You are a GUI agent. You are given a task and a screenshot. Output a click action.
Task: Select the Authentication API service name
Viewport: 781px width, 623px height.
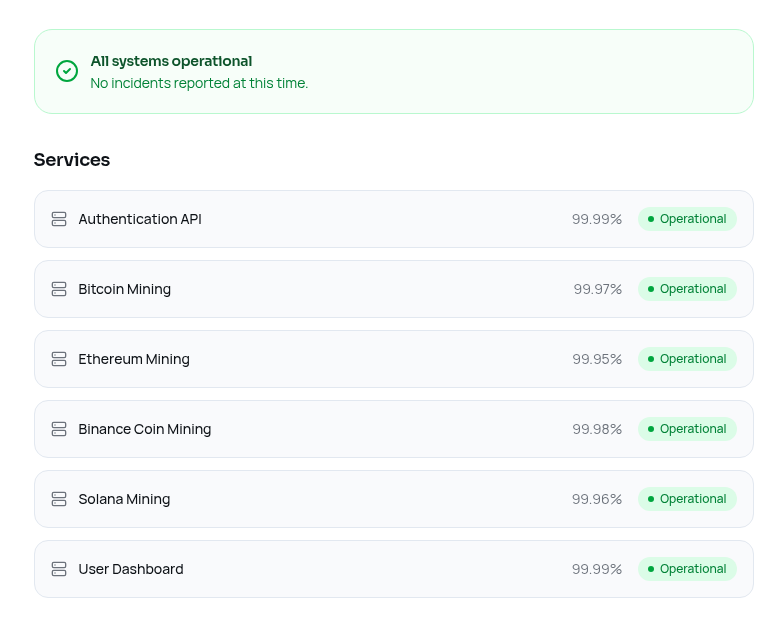(140, 219)
